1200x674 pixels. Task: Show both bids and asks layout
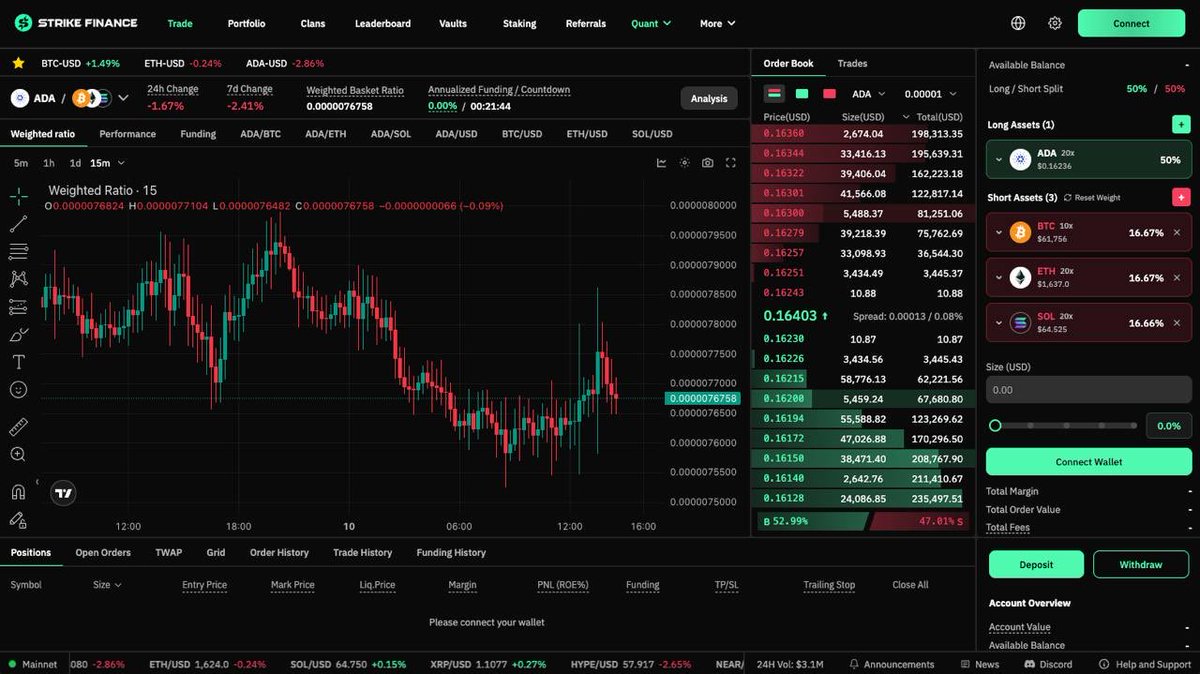774,94
